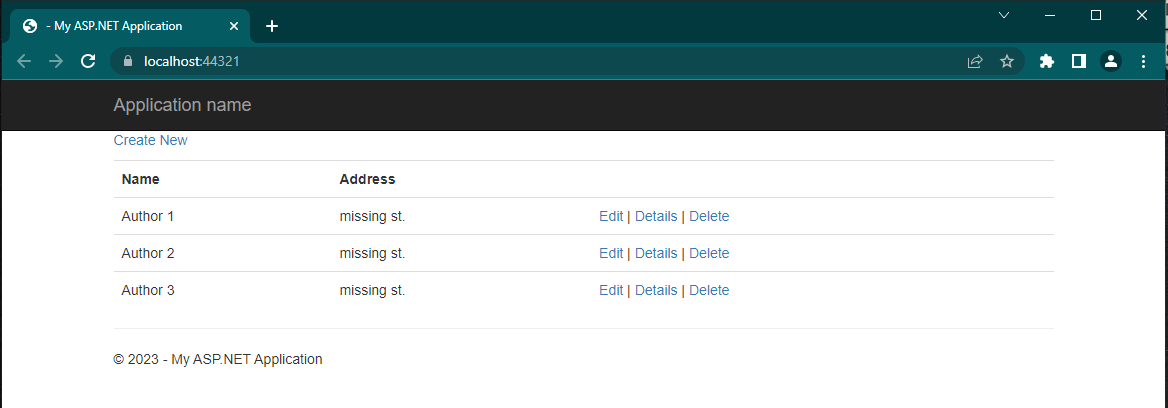Go back with the browser back arrow
The width and height of the screenshot is (1168, 408).
(x=24, y=61)
